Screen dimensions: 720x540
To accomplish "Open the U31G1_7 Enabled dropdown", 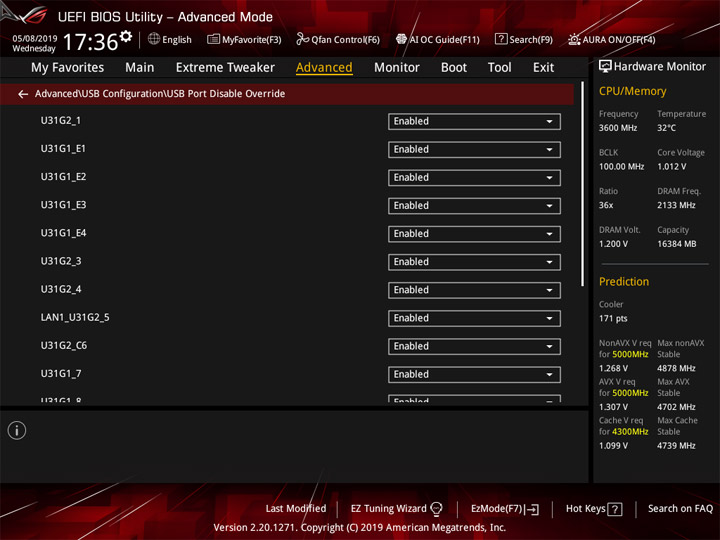I will [474, 375].
